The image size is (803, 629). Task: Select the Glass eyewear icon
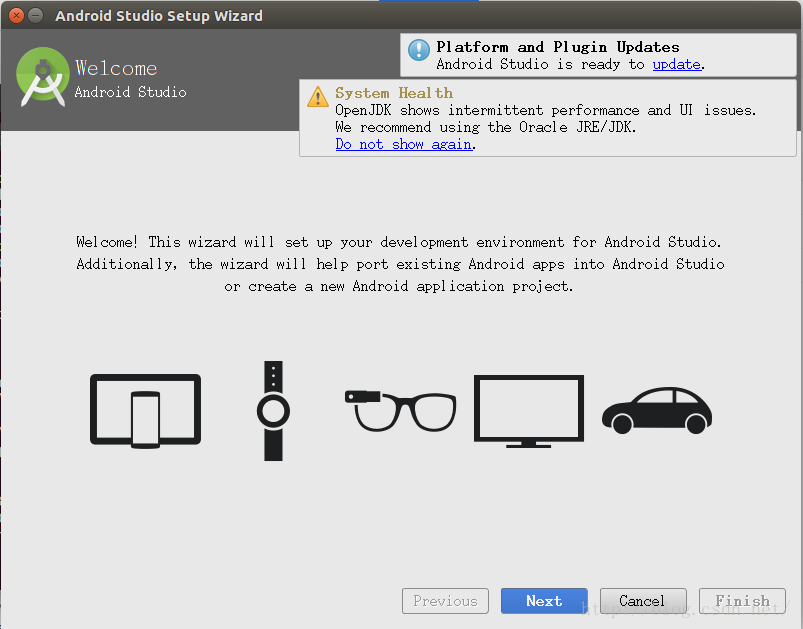pyautogui.click(x=400, y=408)
